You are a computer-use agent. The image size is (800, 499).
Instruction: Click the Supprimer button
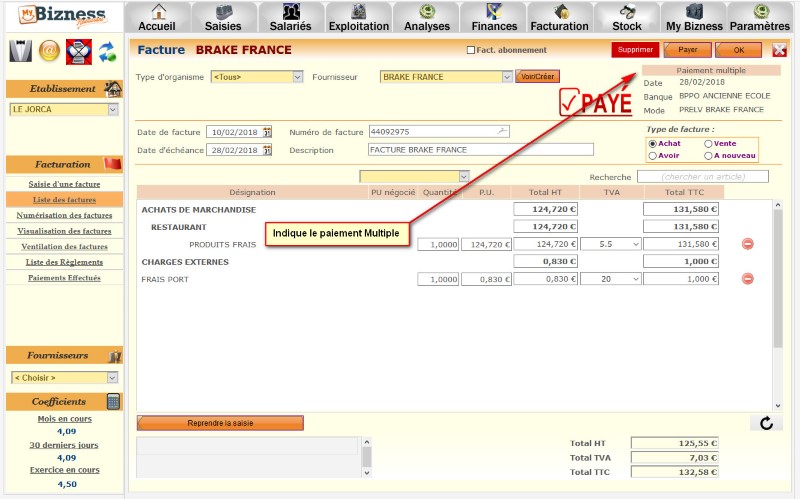point(635,49)
